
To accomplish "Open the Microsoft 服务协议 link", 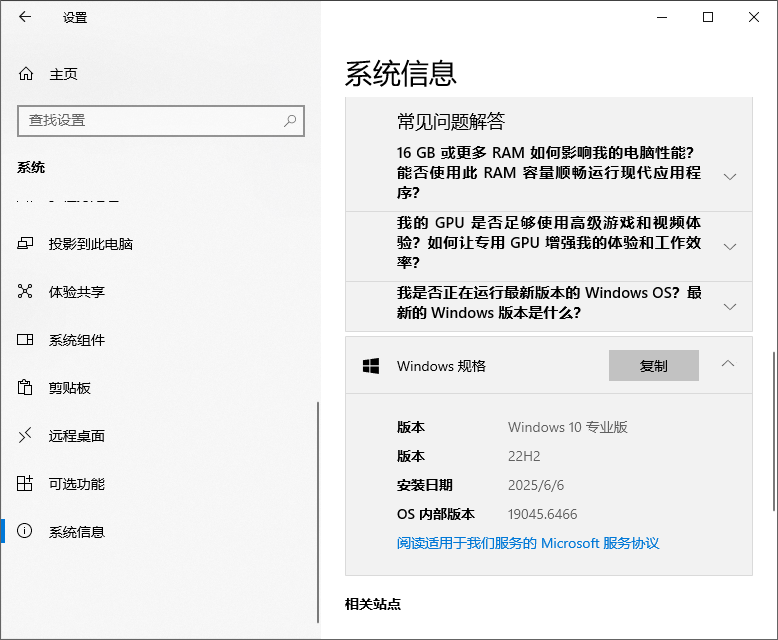I will tap(528, 543).
